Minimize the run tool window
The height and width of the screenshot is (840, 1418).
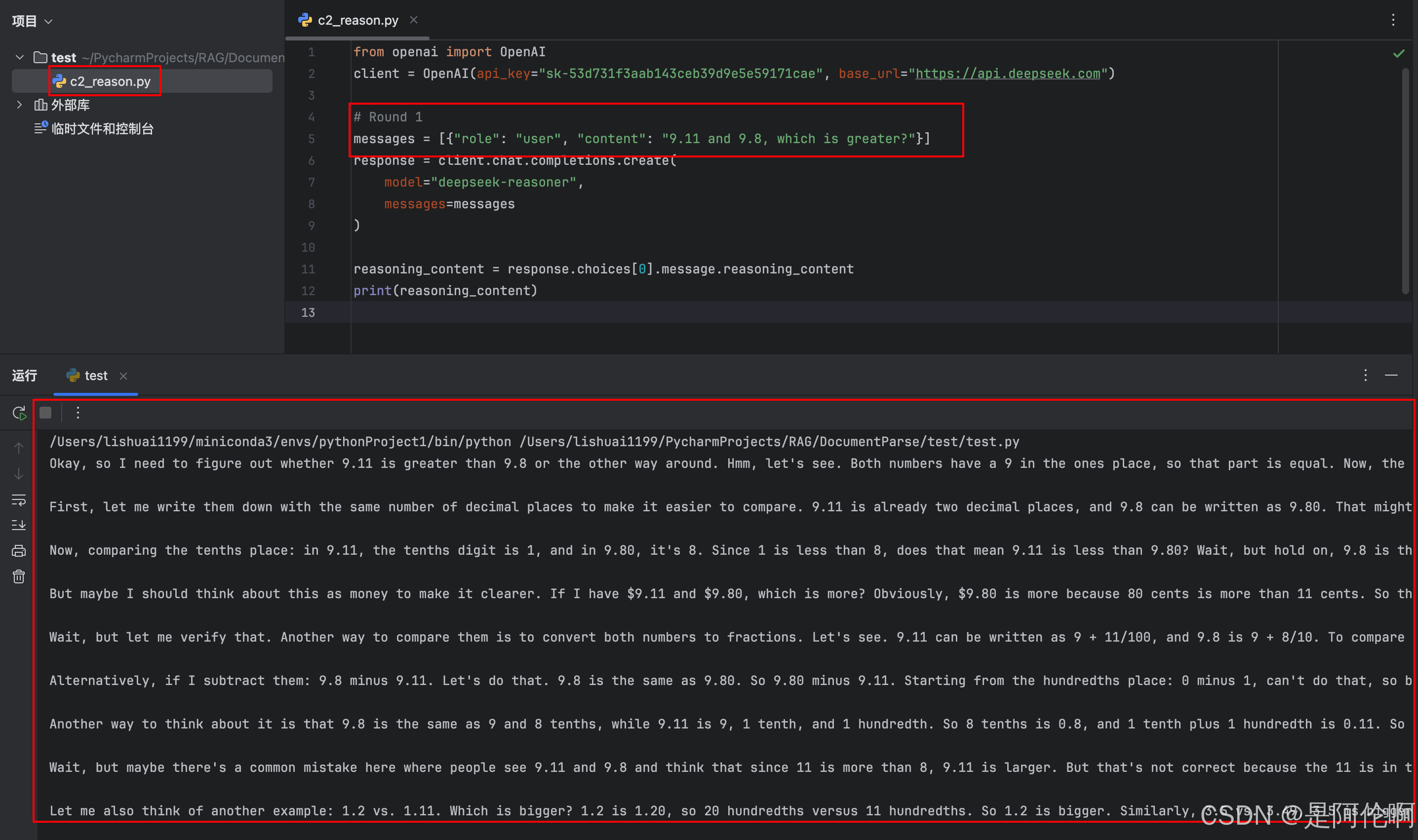(1391, 375)
